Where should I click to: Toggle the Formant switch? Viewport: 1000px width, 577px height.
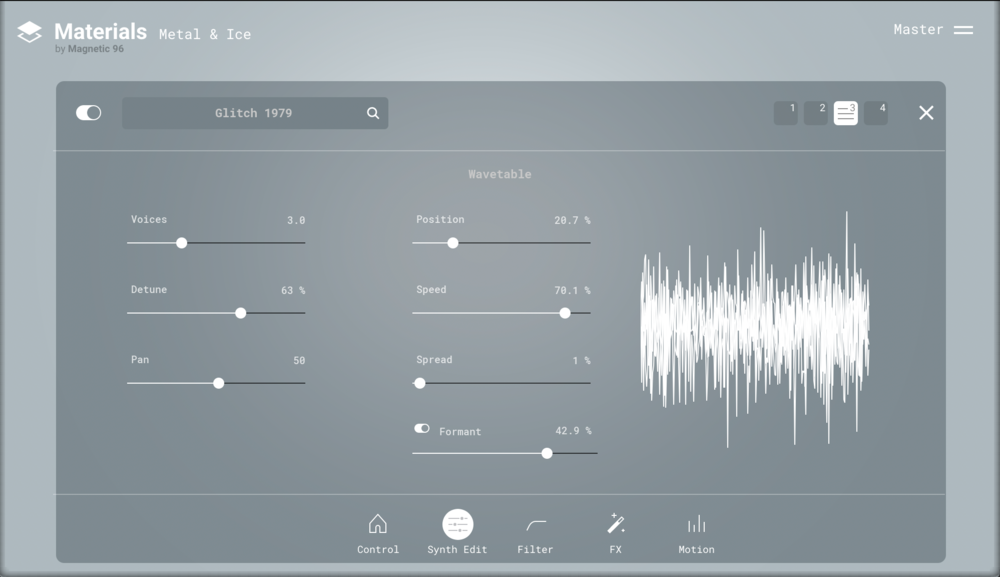pyautogui.click(x=422, y=428)
